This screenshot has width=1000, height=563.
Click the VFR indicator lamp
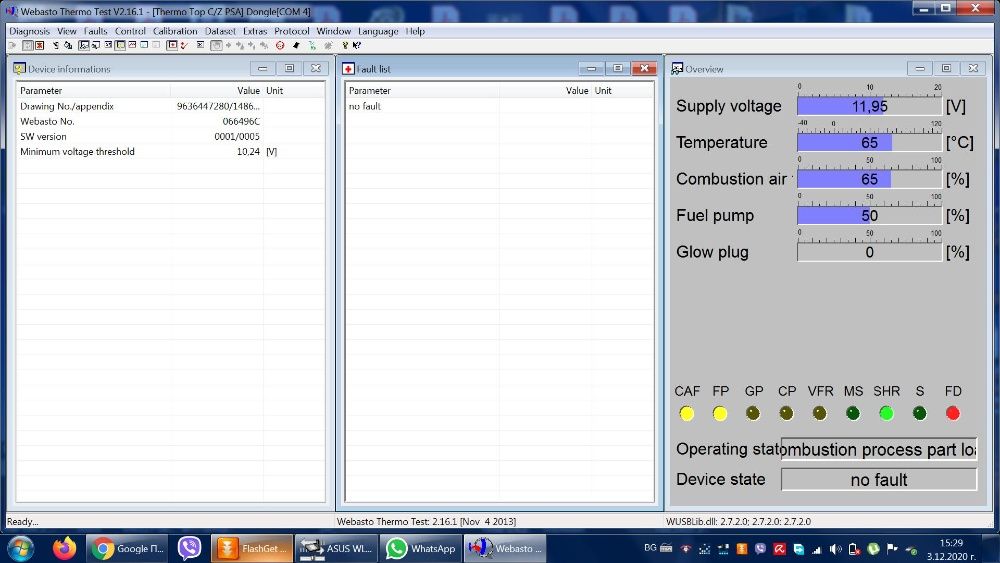pos(820,414)
